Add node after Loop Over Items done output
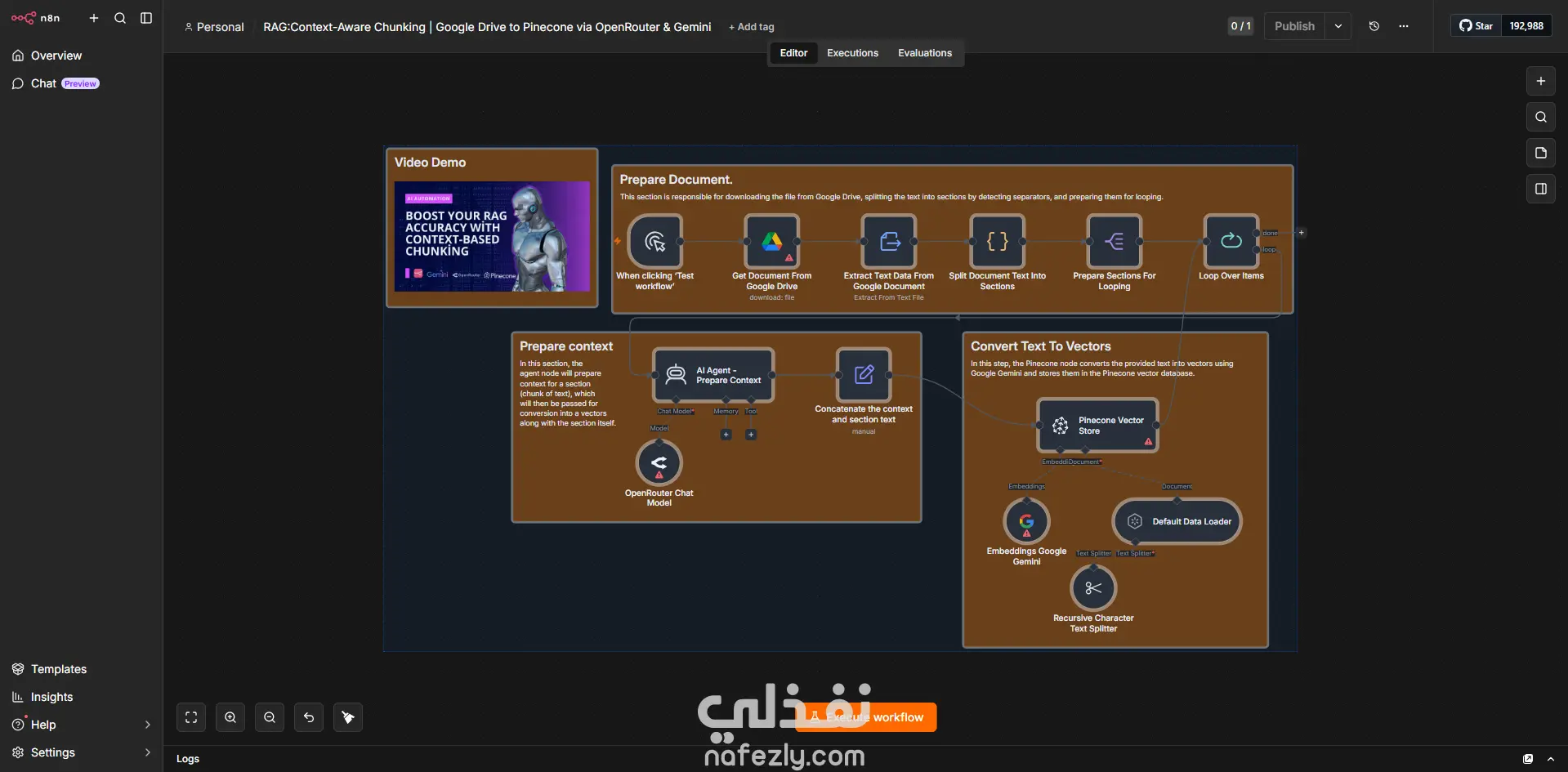 [1302, 233]
